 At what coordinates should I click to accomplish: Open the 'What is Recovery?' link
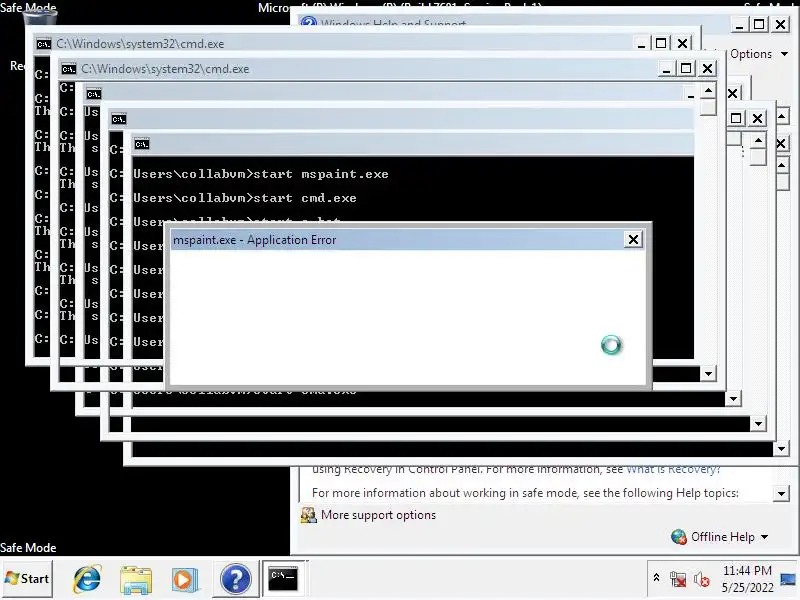(673, 469)
